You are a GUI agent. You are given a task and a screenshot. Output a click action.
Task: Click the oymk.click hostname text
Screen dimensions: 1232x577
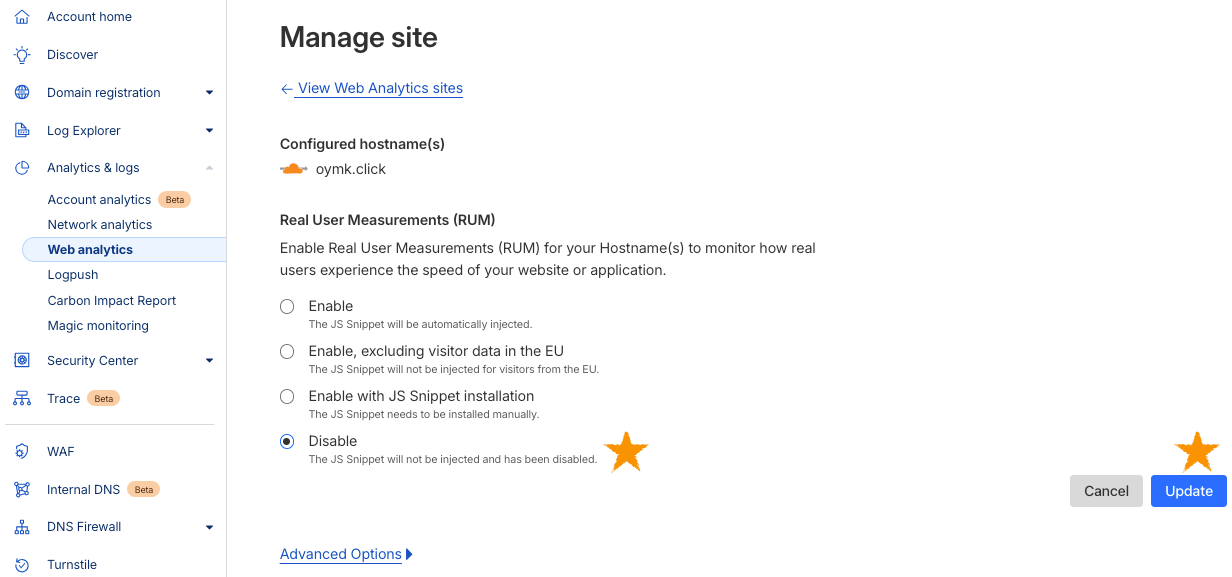pos(351,169)
